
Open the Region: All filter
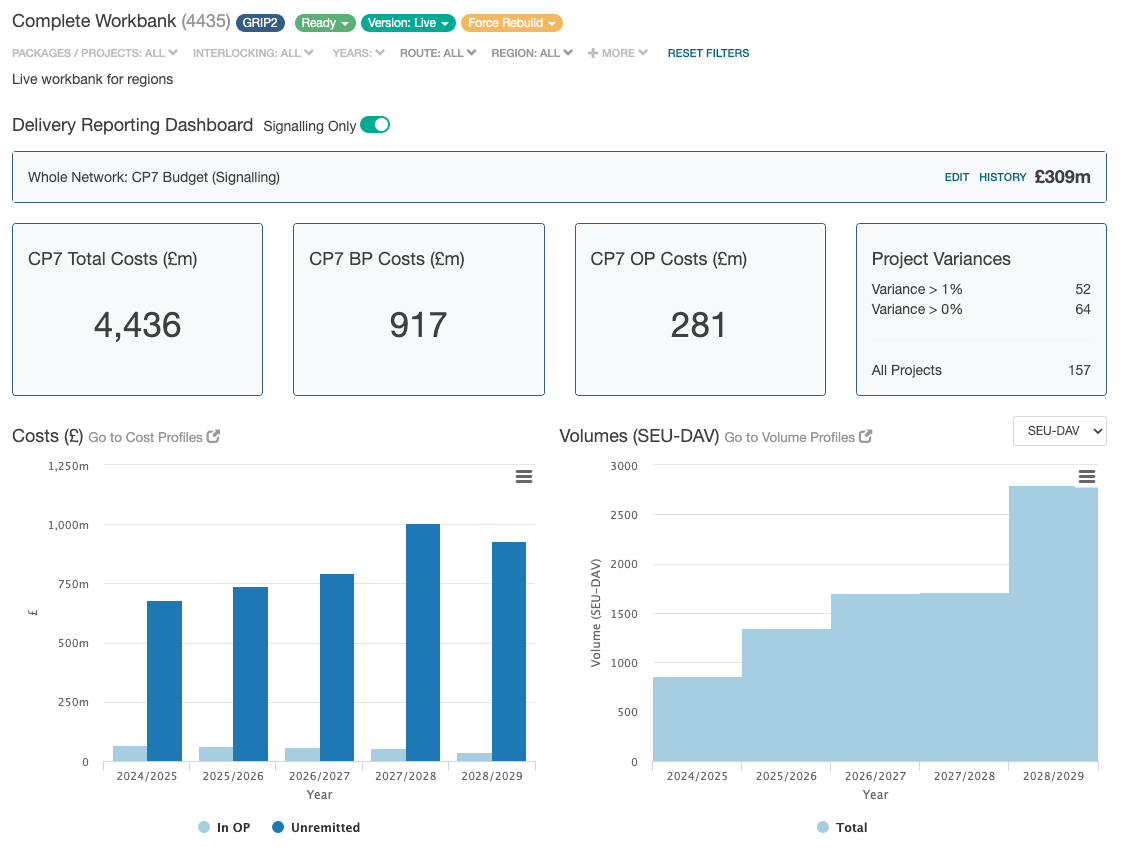click(532, 53)
